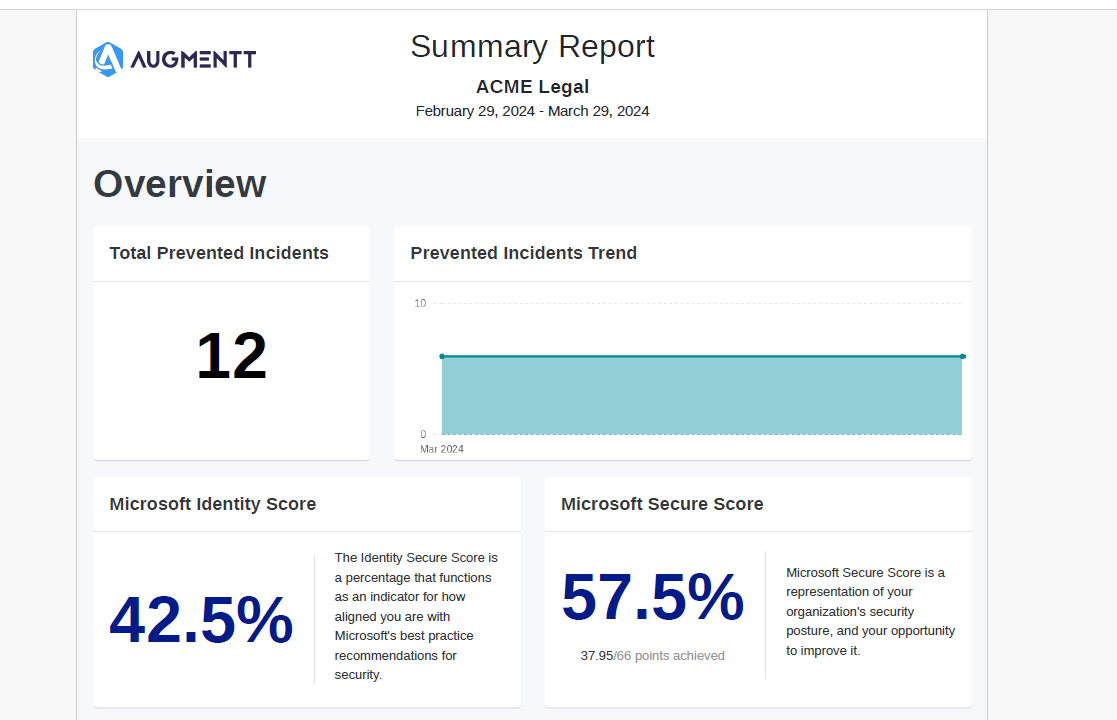Screen dimensions: 1117x720
Task: Click the 57.5% secure score value
Action: (652, 598)
